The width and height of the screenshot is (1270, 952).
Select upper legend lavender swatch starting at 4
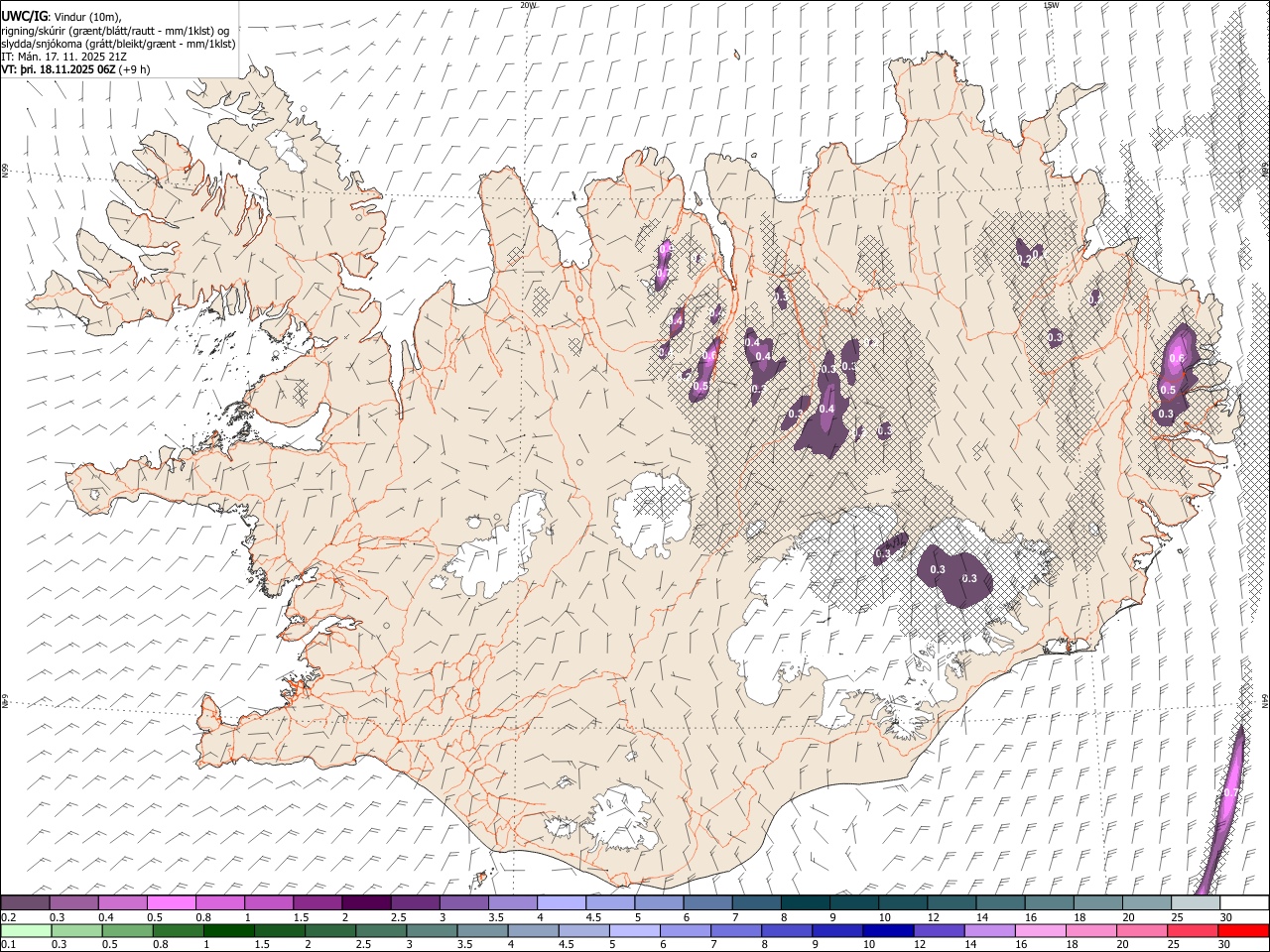click(561, 903)
